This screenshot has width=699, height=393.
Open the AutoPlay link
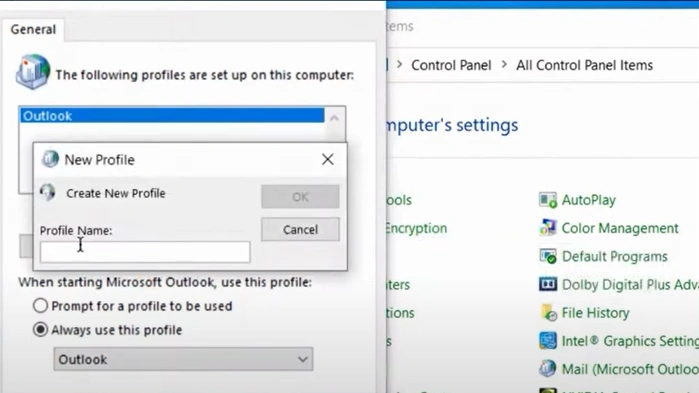pos(588,200)
